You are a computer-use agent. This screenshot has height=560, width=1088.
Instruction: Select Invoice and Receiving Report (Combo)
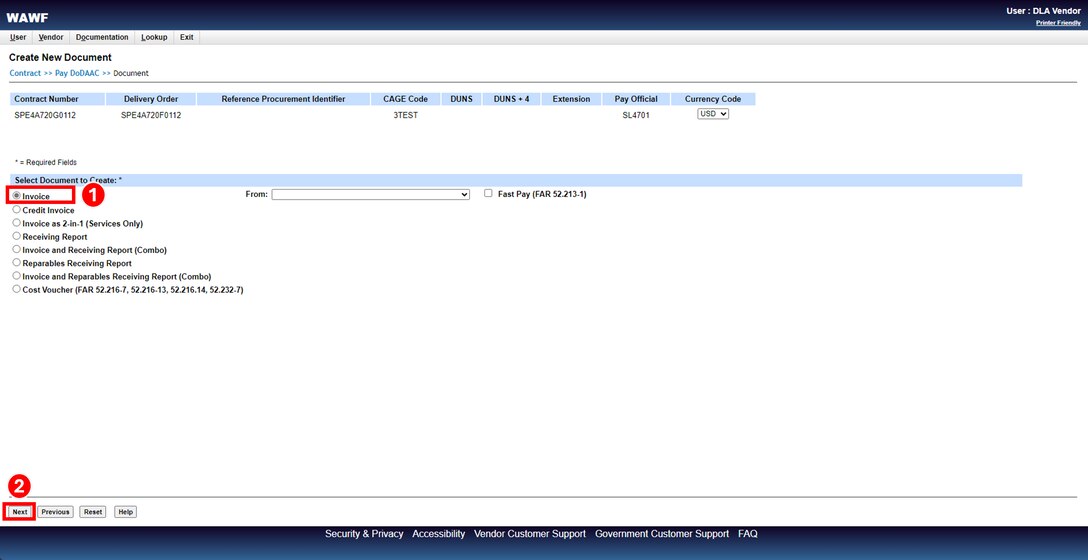tap(16, 249)
